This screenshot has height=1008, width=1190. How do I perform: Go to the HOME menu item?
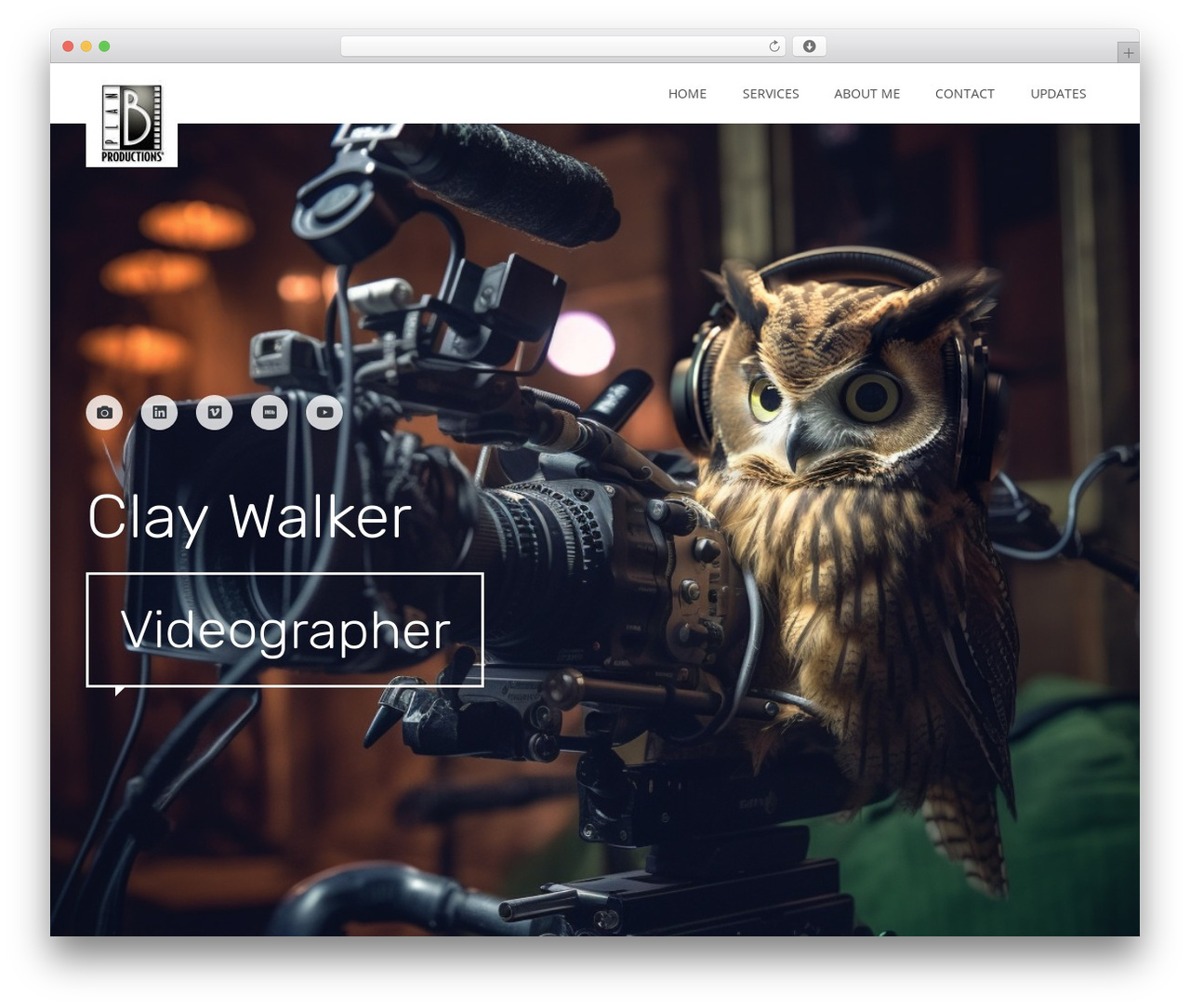coord(687,94)
